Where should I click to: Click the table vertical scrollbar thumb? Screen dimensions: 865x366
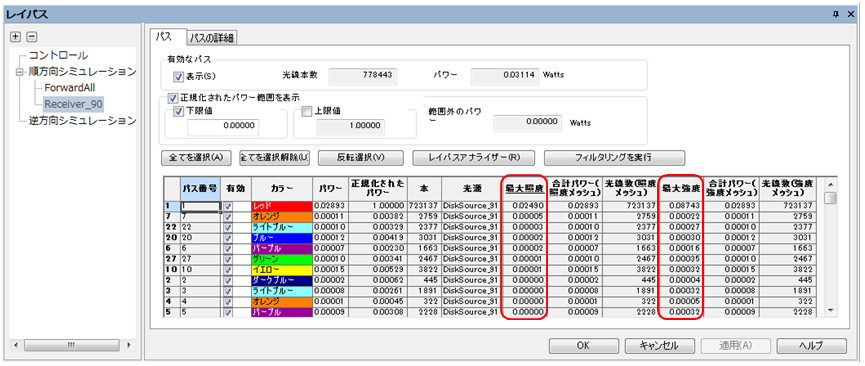tap(831, 198)
